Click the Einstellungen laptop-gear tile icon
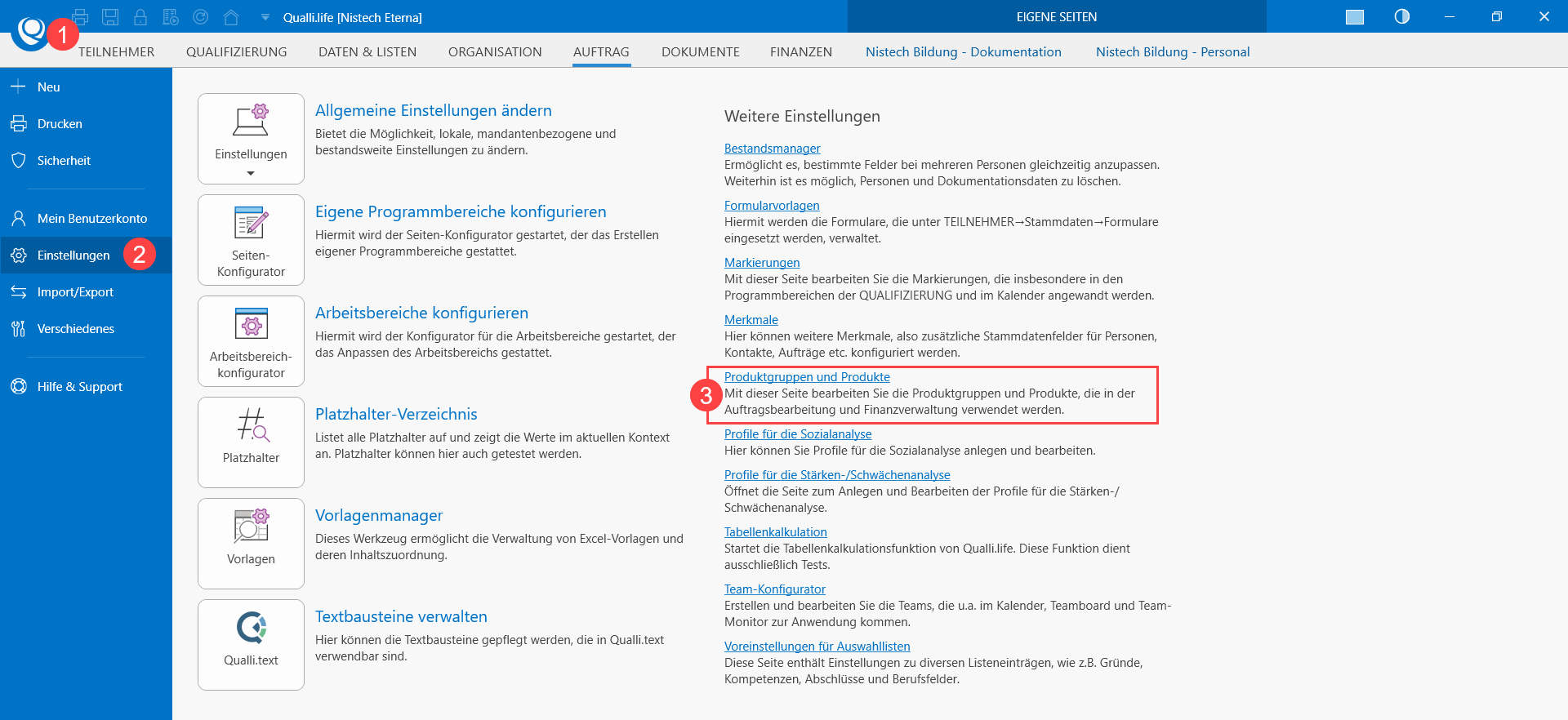 coord(251,121)
